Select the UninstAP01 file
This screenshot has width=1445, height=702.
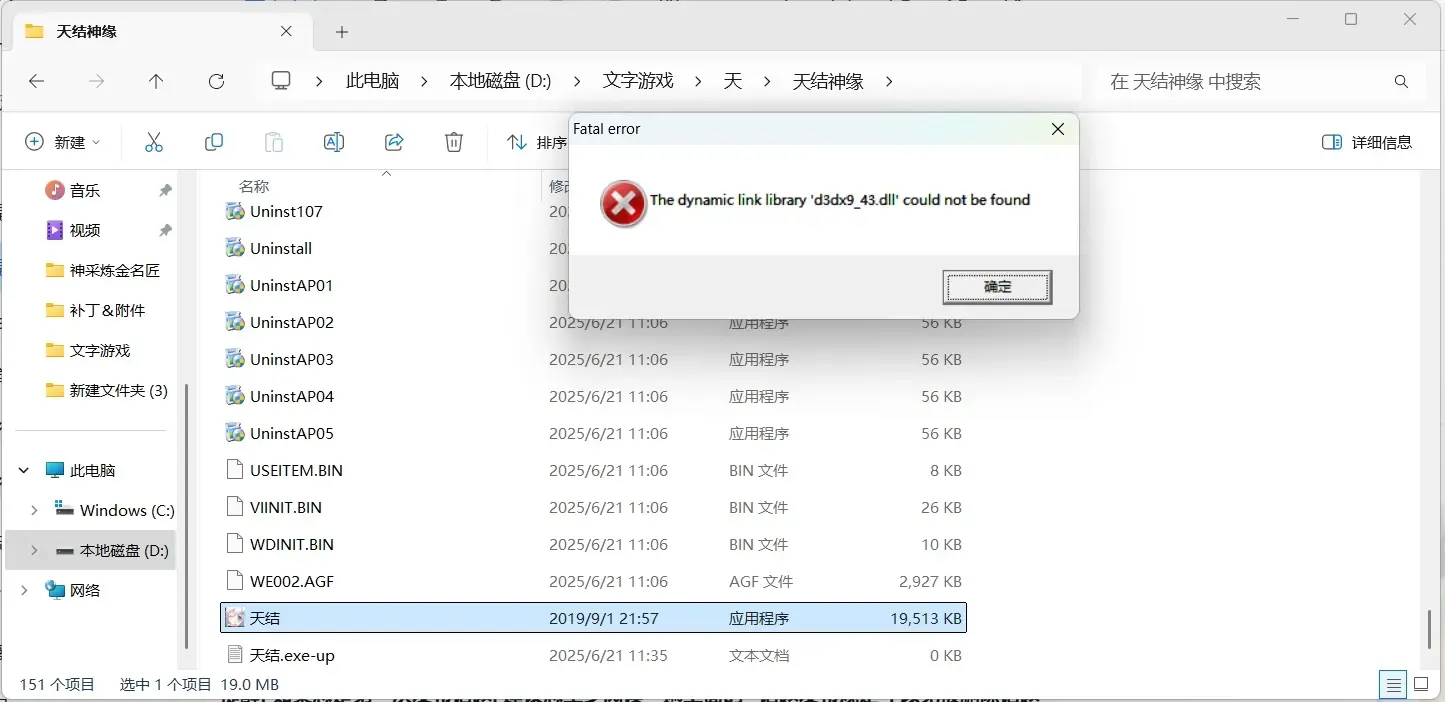(291, 285)
